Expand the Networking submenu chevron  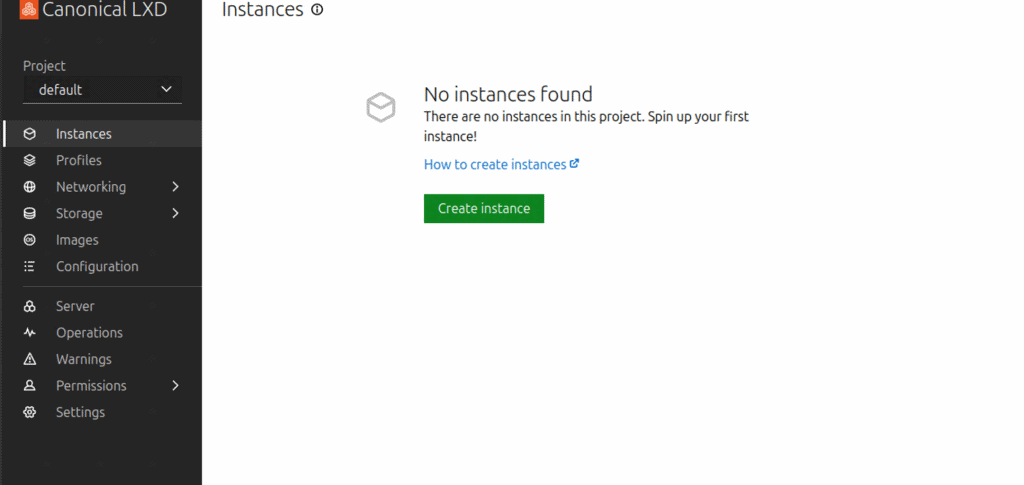[175, 187]
